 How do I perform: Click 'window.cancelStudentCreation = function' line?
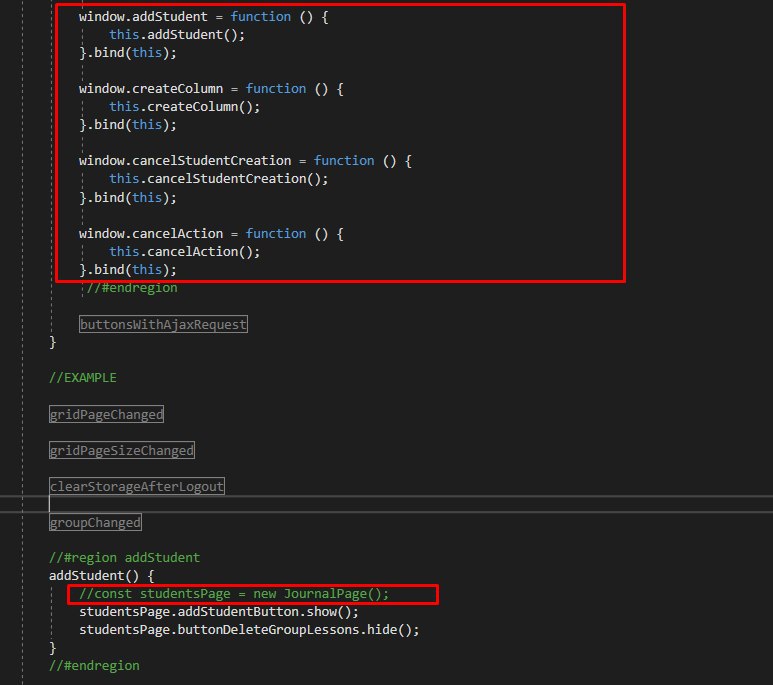245,161
